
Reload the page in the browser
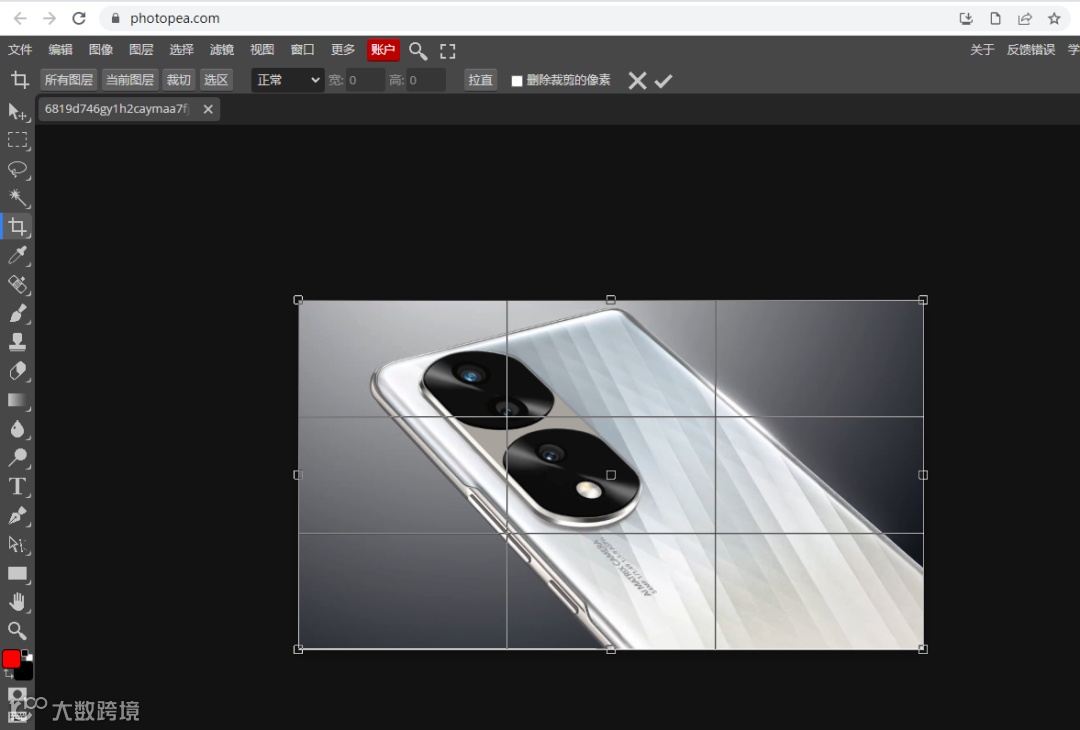point(79,19)
